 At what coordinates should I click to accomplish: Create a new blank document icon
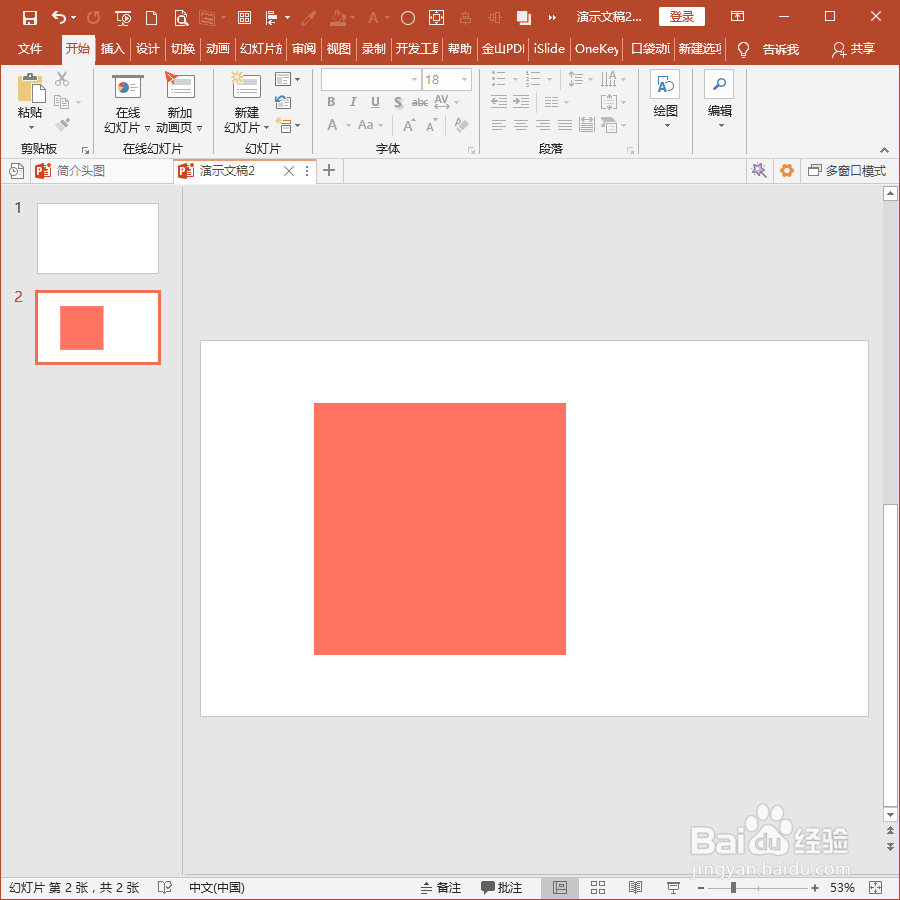(x=152, y=18)
